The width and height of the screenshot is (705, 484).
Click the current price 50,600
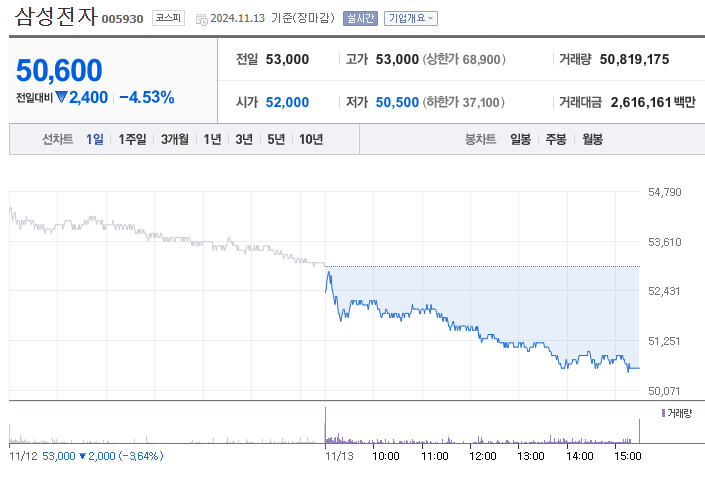59,71
